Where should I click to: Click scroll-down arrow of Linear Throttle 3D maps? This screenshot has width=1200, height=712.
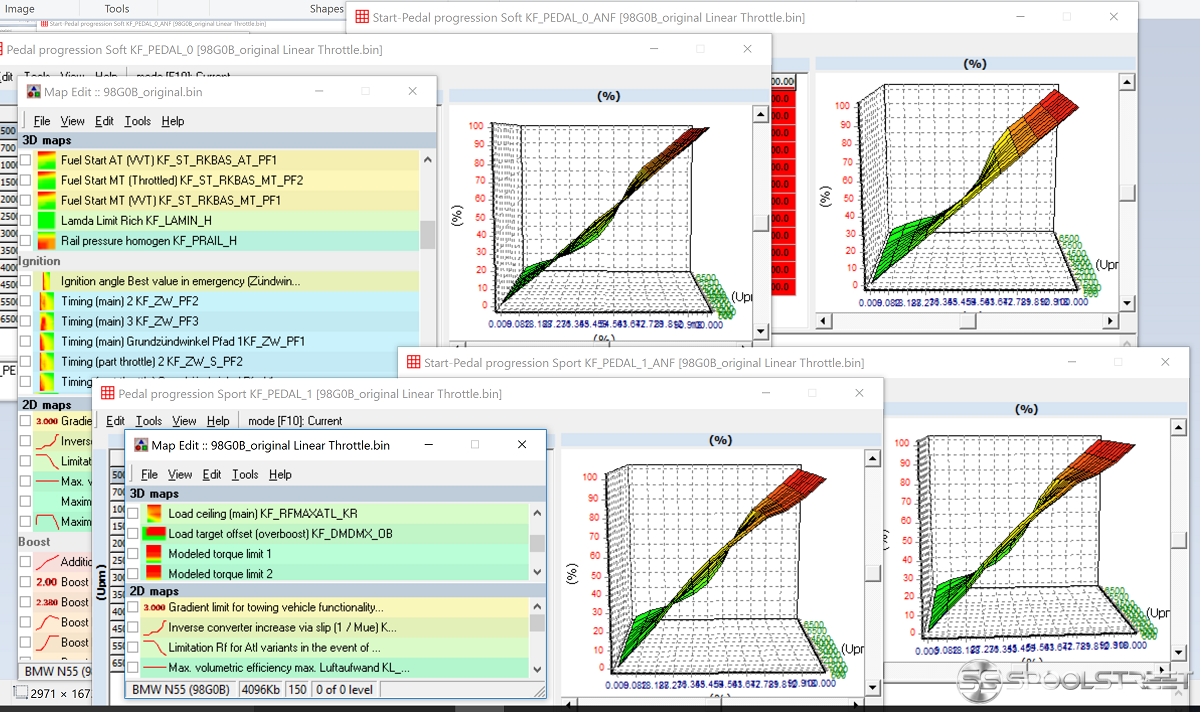(x=538, y=573)
